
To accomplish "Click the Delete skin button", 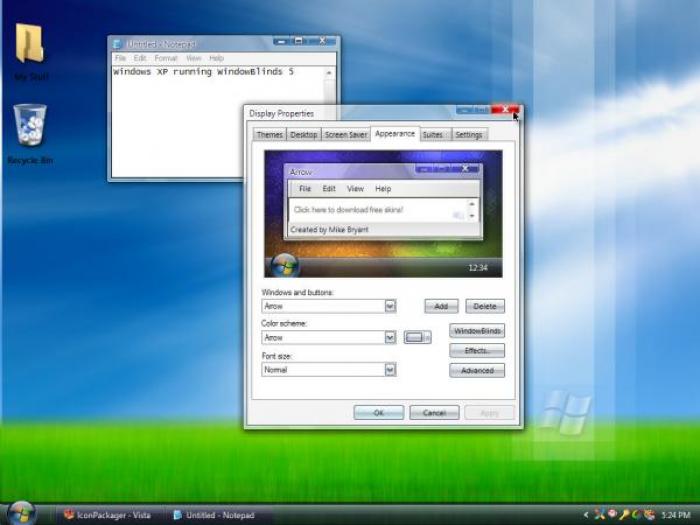I will [x=484, y=306].
